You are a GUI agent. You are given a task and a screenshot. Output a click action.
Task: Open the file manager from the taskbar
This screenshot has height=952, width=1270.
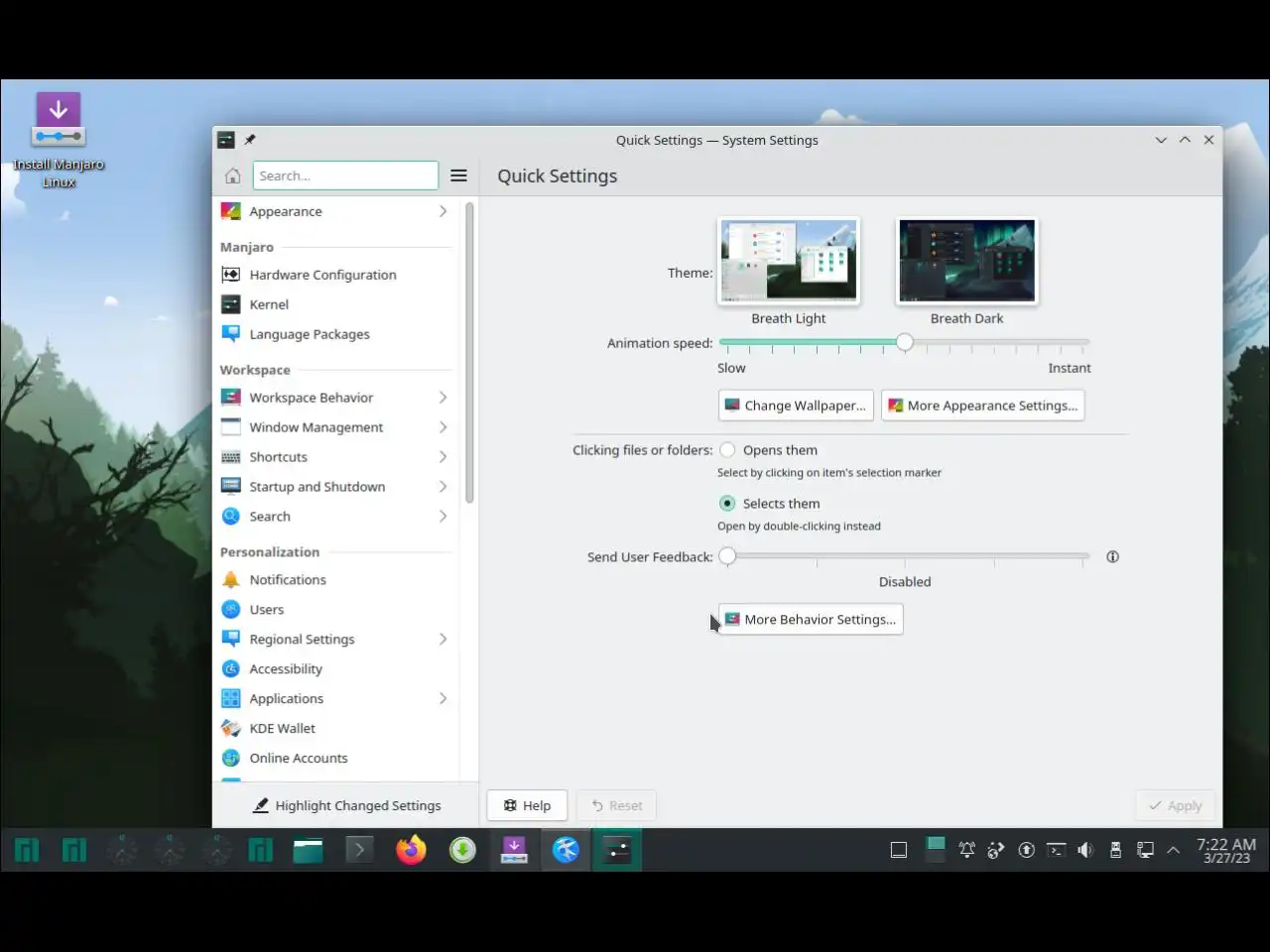point(308,850)
